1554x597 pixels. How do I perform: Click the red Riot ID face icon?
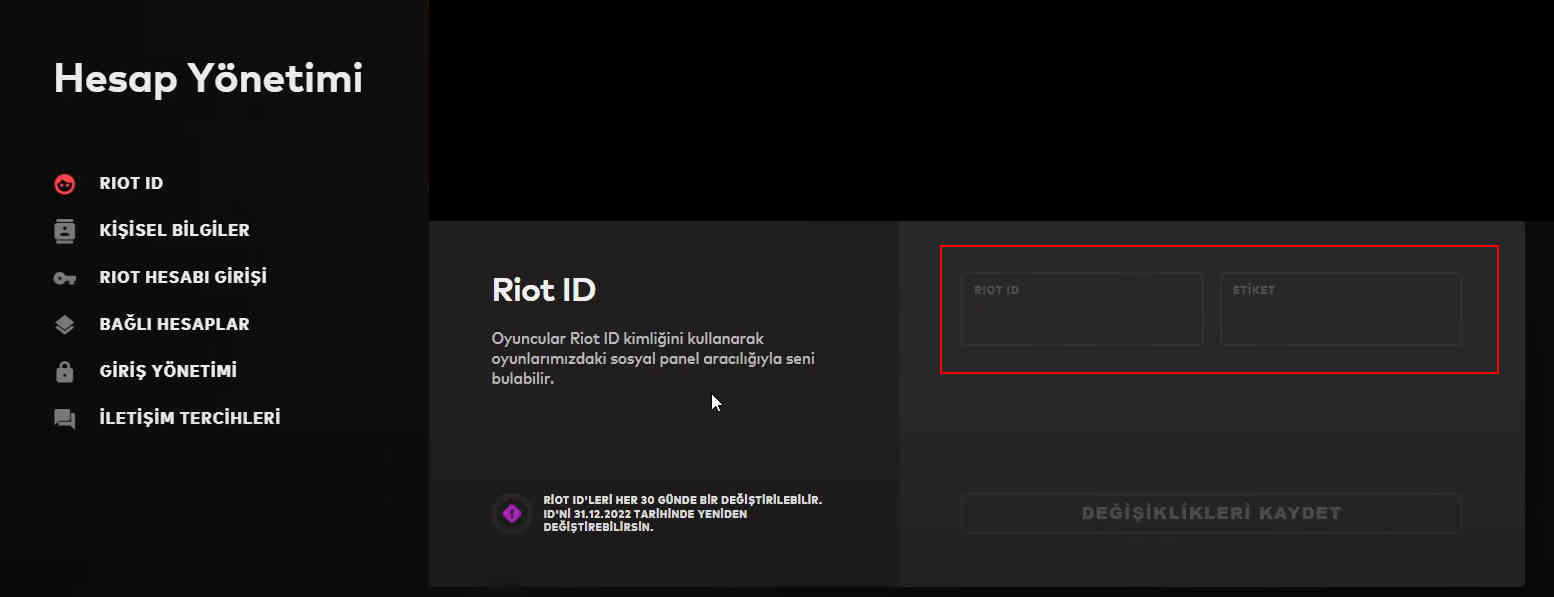click(65, 184)
